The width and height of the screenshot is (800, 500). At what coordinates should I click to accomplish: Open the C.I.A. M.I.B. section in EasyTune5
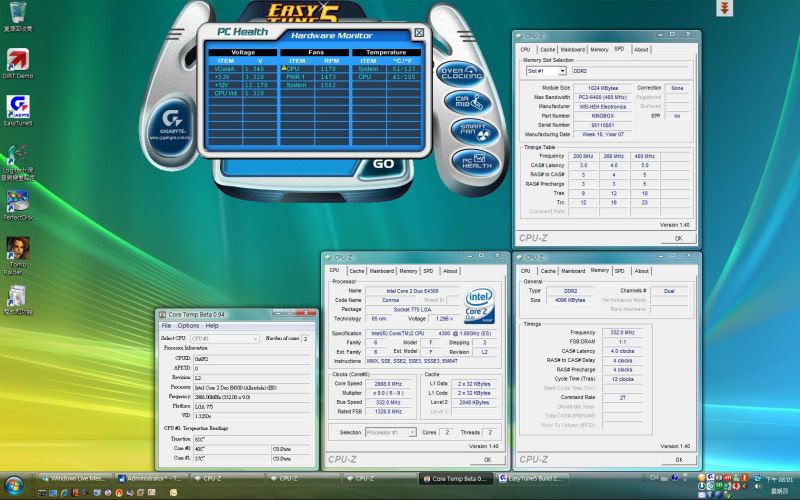(467, 102)
